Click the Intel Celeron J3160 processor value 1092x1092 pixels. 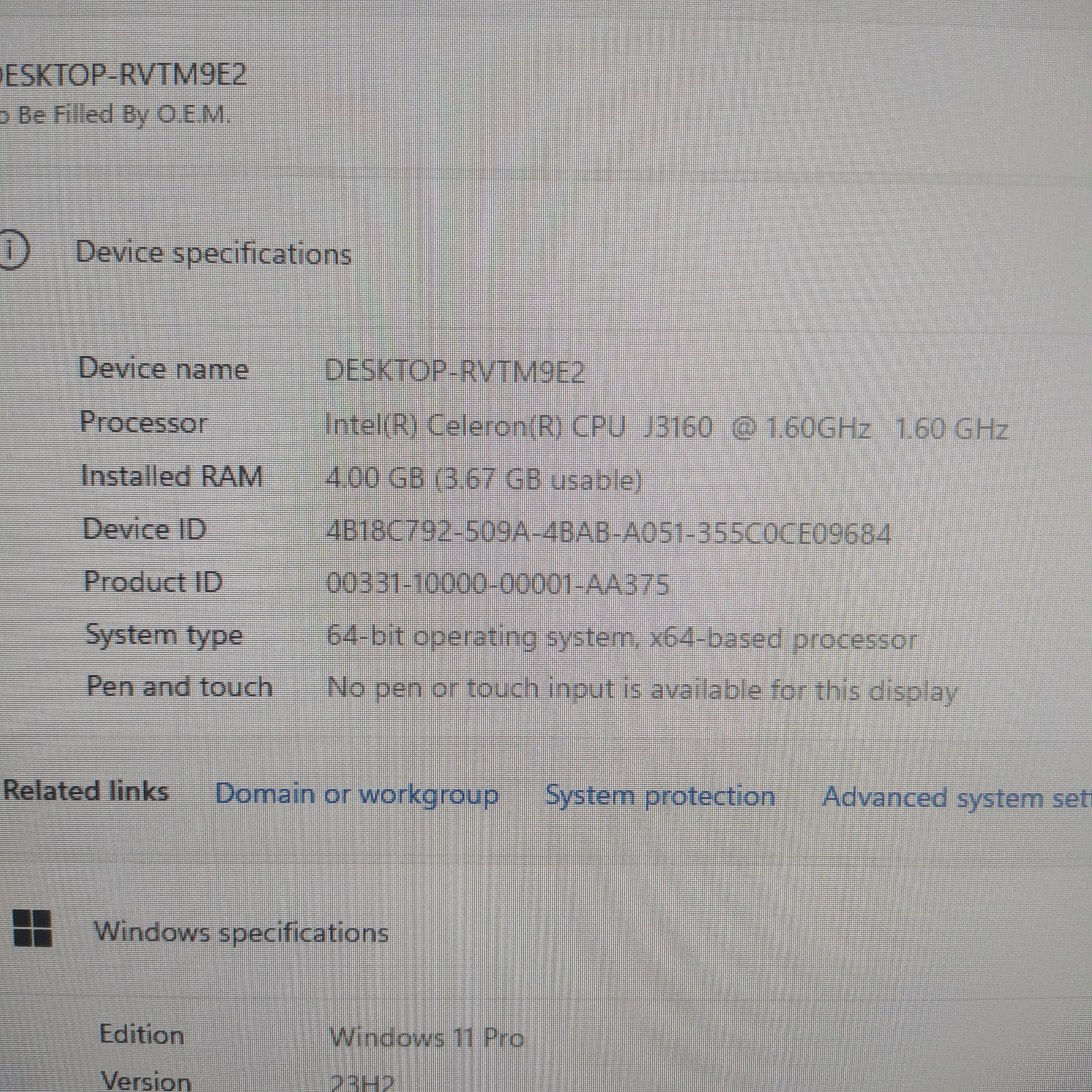tap(665, 427)
